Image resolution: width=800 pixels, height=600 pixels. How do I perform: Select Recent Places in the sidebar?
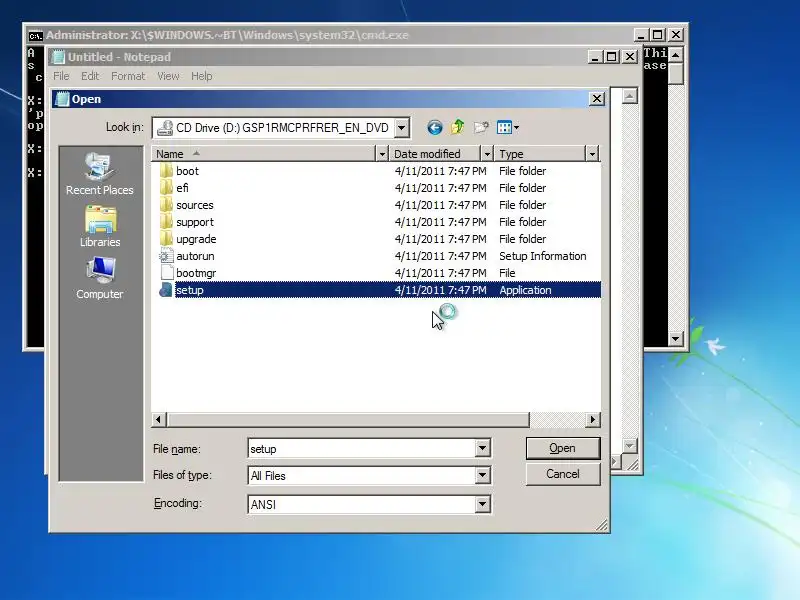[99, 174]
